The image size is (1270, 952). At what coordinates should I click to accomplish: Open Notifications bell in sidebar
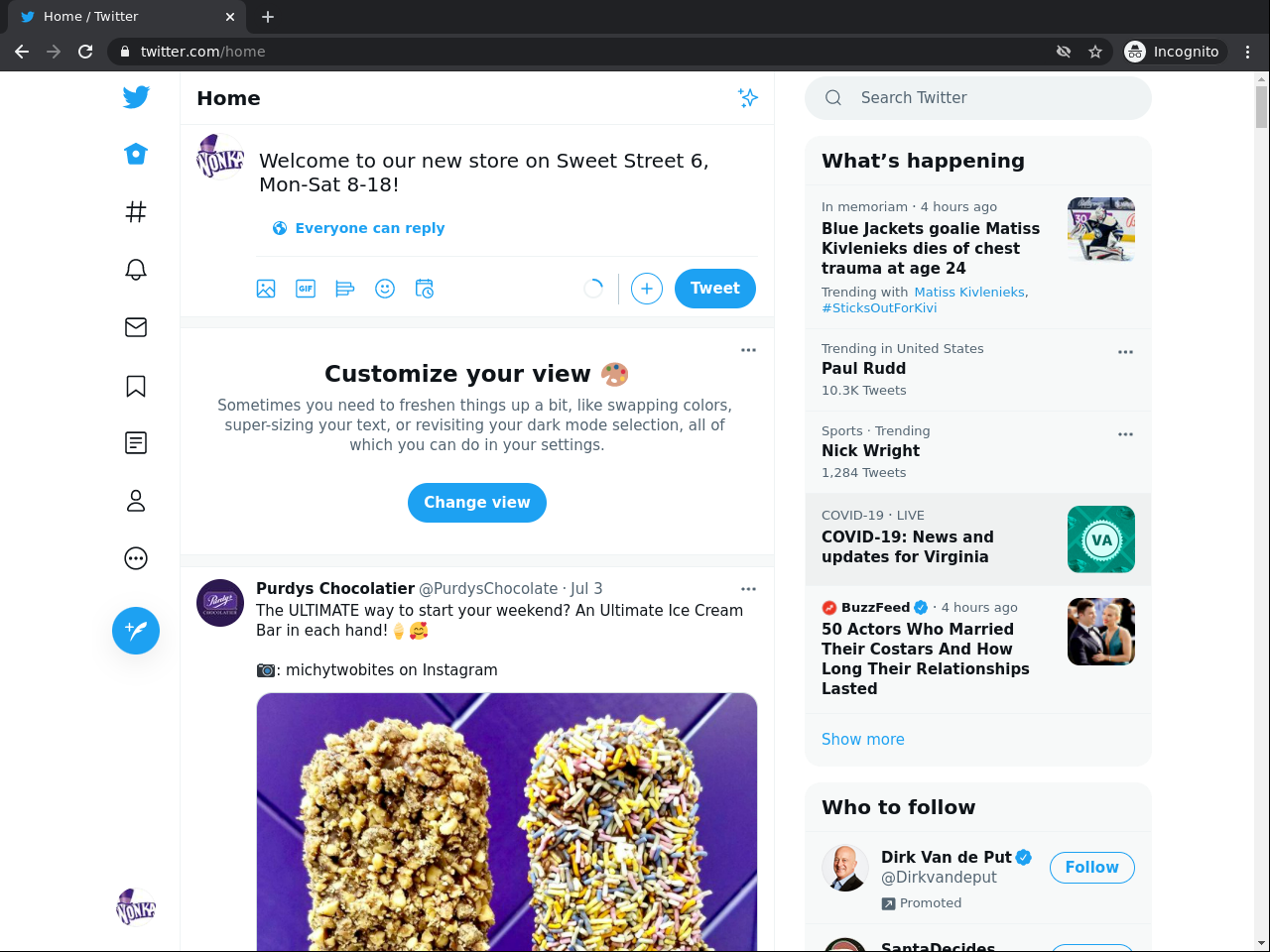pyautogui.click(x=136, y=270)
